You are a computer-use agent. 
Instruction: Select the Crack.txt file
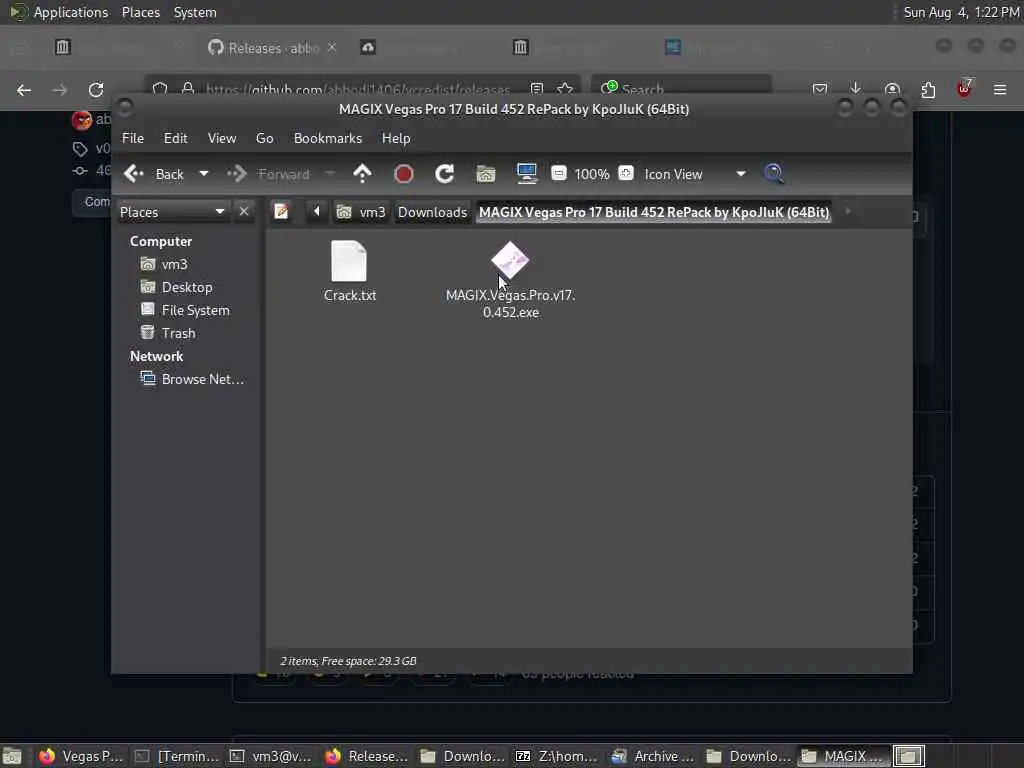[x=349, y=271]
